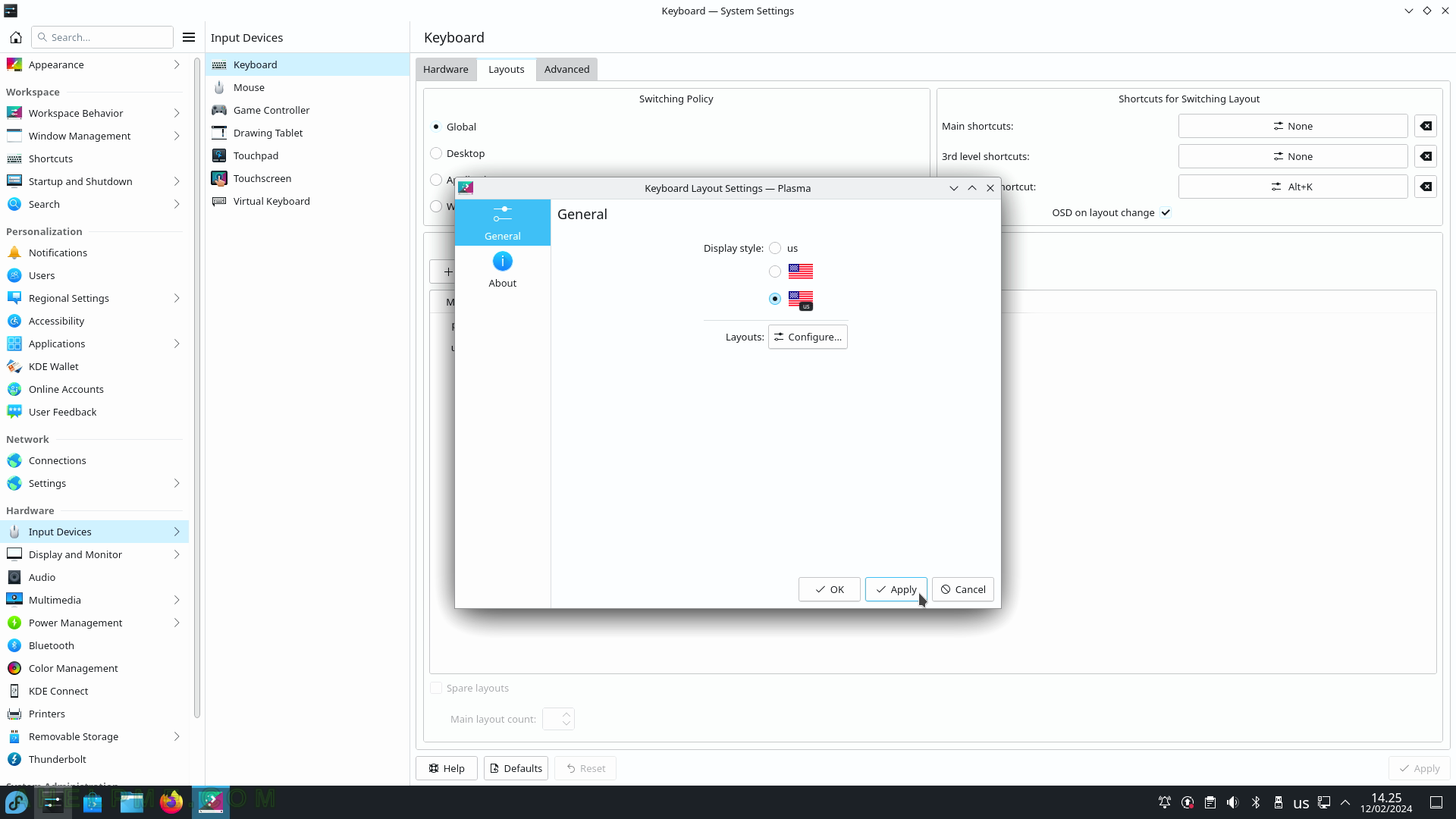Open the software updates tray icon

1188,802
